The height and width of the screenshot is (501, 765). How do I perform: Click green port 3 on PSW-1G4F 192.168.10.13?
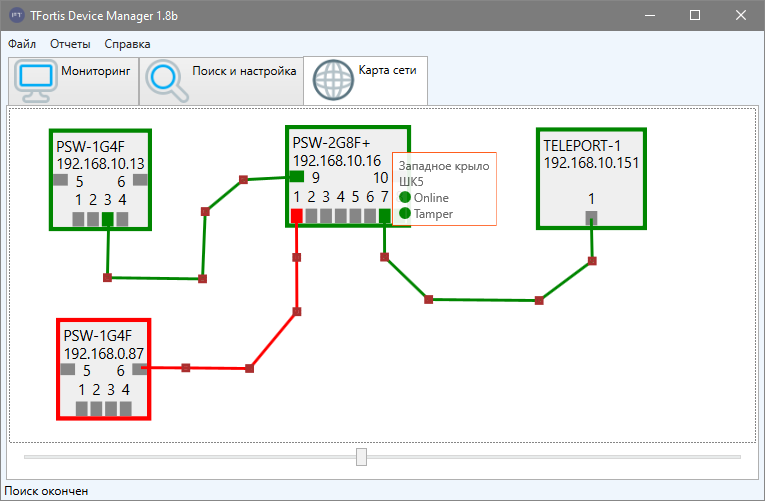tap(108, 219)
